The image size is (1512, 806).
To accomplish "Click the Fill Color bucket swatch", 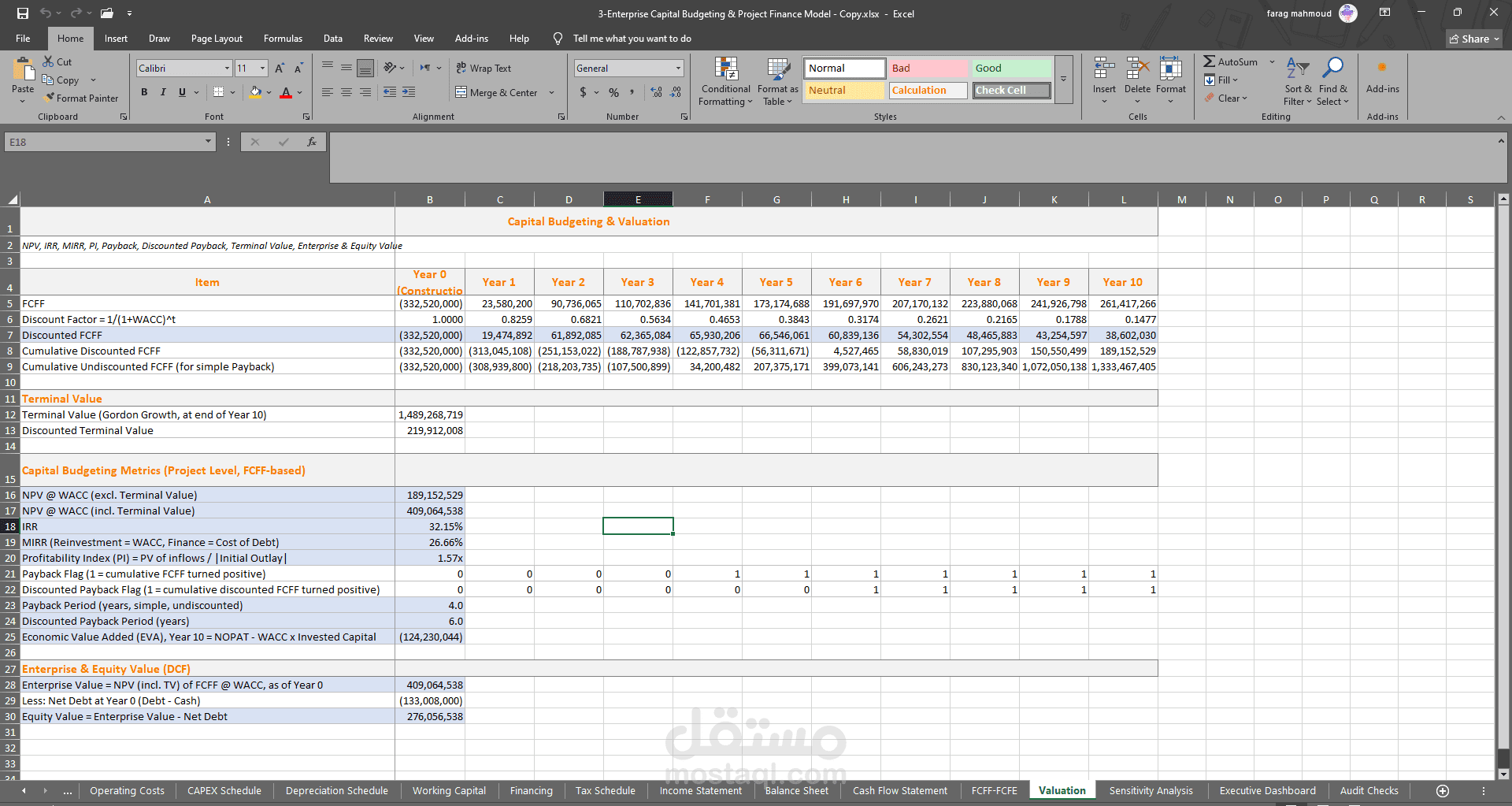I will point(254,92).
